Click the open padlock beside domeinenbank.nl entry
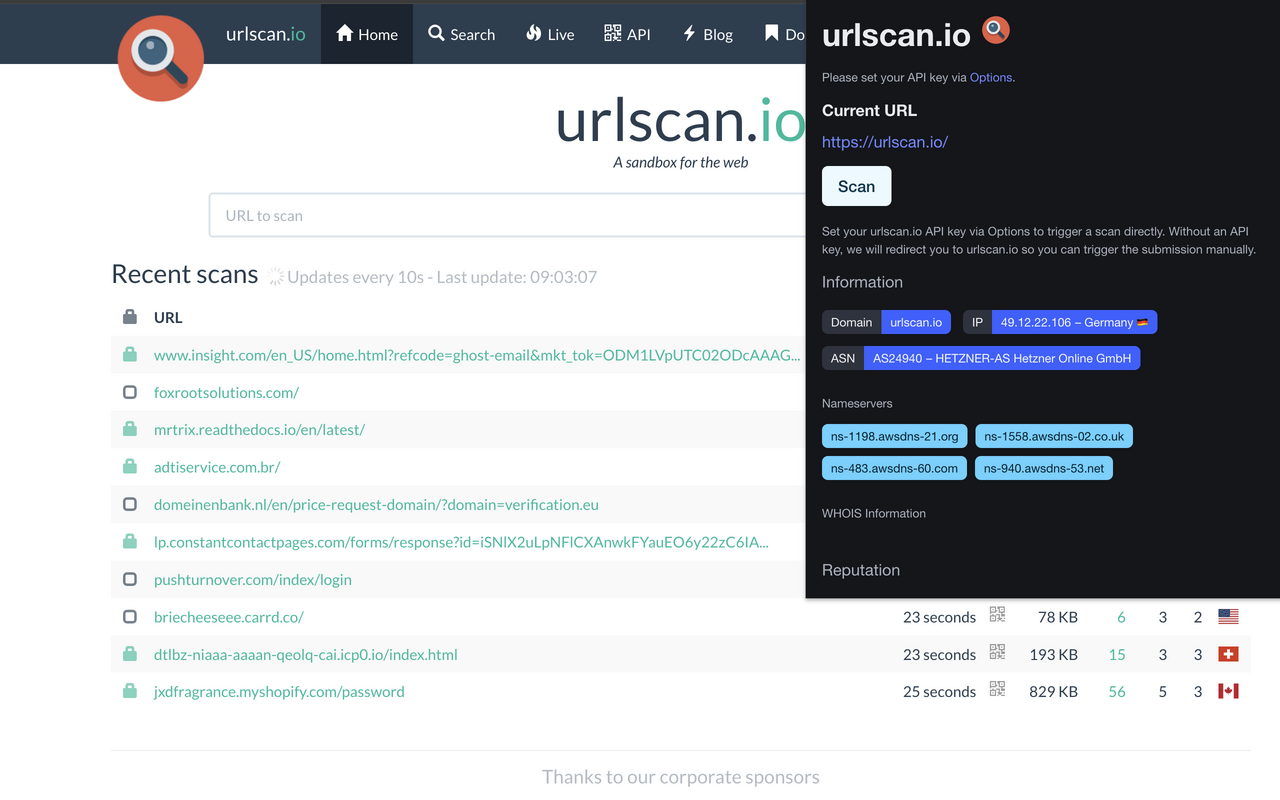 (129, 504)
